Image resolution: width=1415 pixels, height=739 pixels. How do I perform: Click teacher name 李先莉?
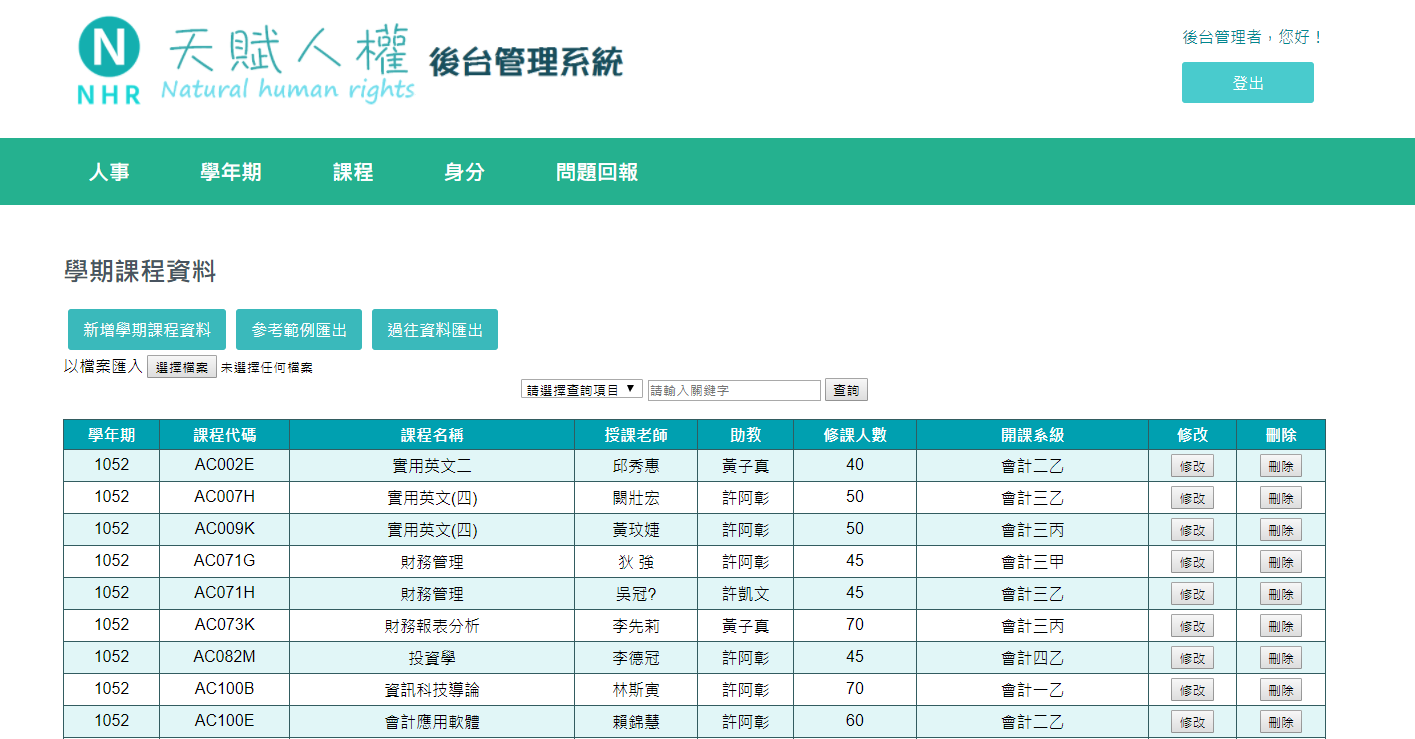pyautogui.click(x=636, y=626)
